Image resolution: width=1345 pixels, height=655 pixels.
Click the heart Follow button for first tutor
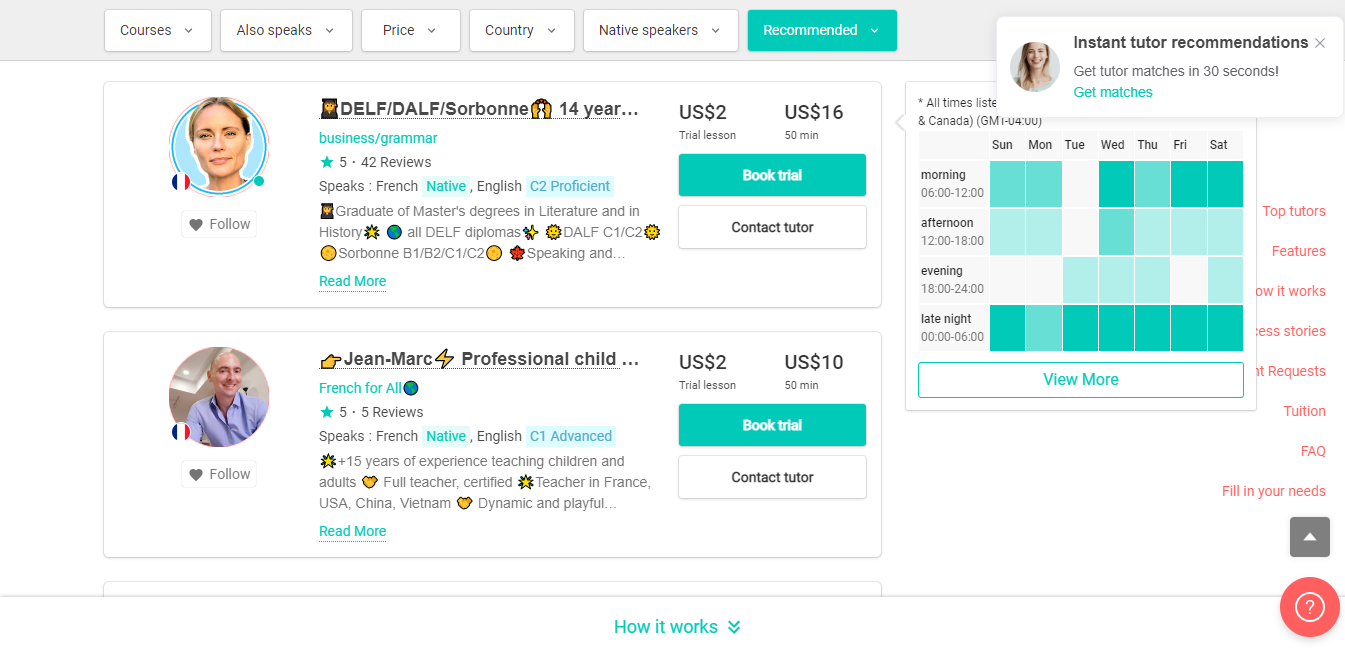click(219, 224)
